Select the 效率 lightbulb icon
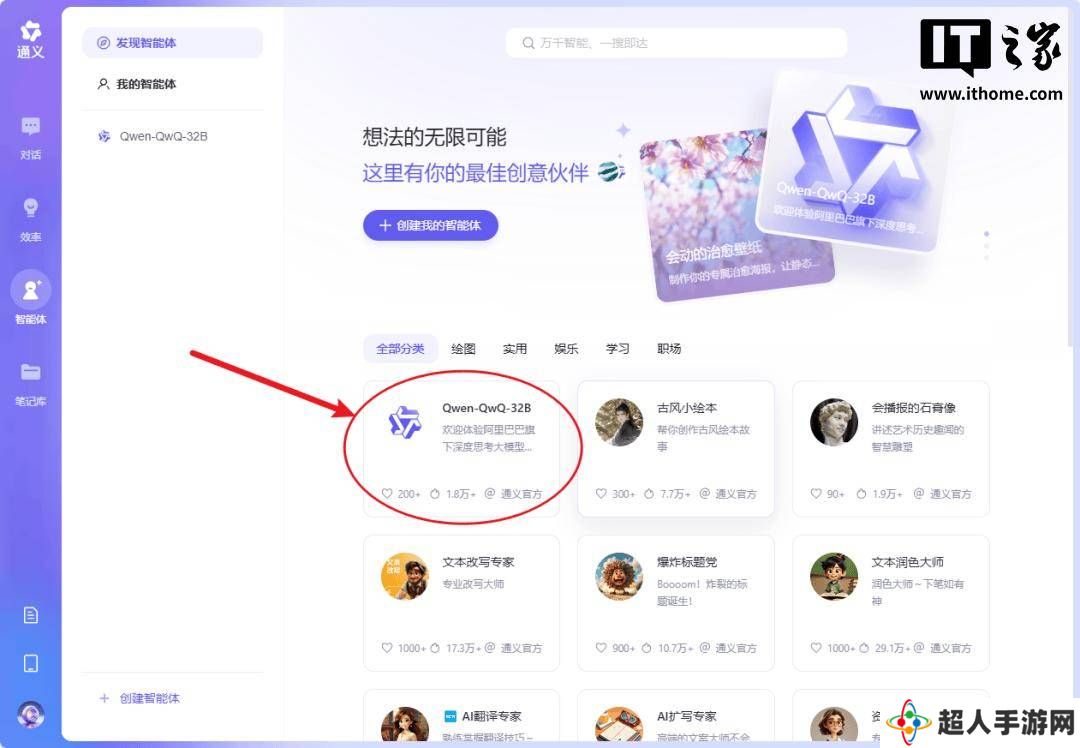 (x=30, y=207)
